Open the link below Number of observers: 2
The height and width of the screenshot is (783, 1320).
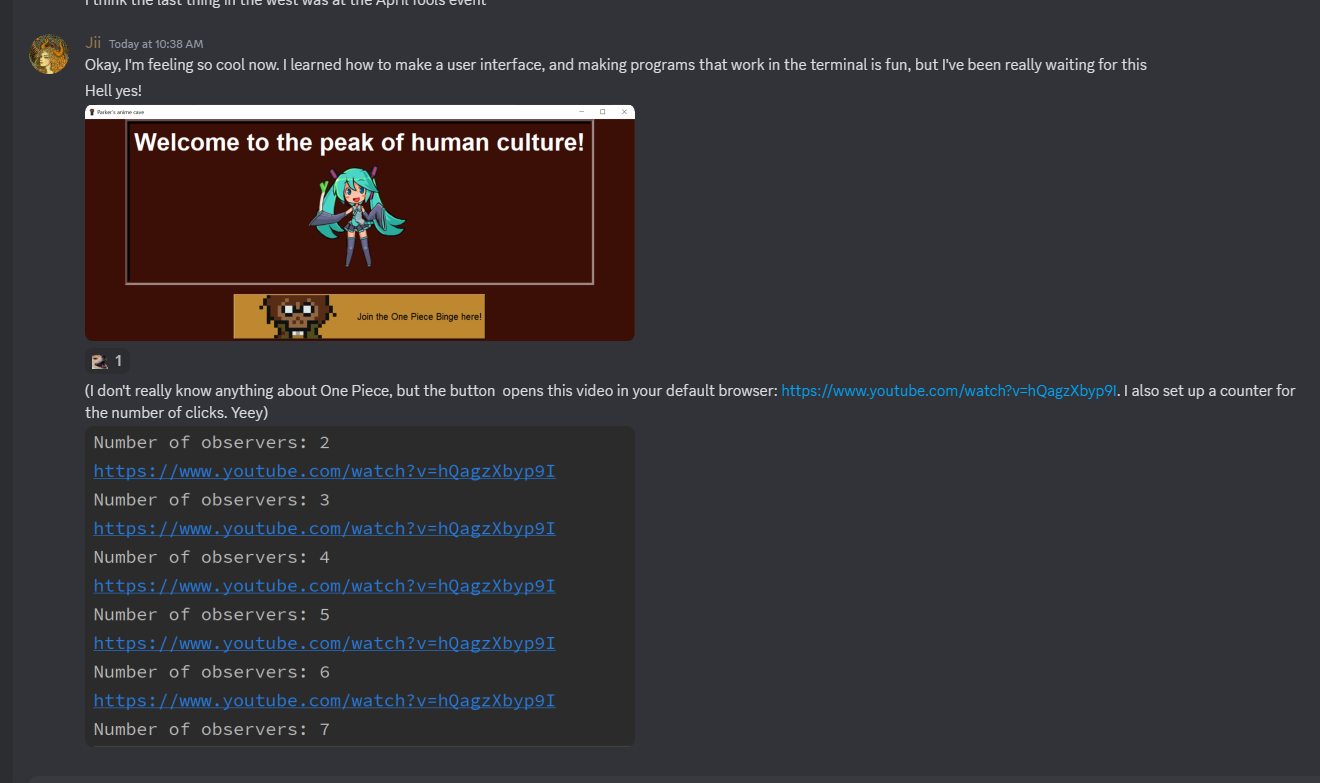(x=324, y=471)
